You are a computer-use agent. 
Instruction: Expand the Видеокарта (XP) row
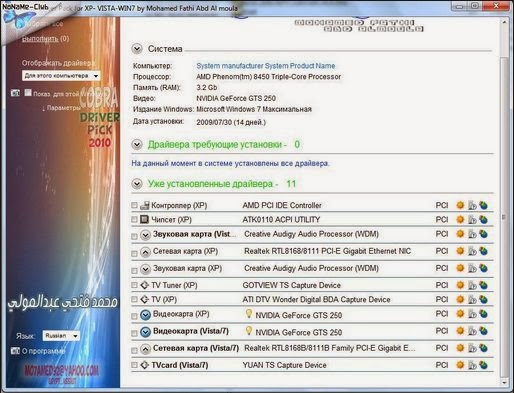point(145,315)
